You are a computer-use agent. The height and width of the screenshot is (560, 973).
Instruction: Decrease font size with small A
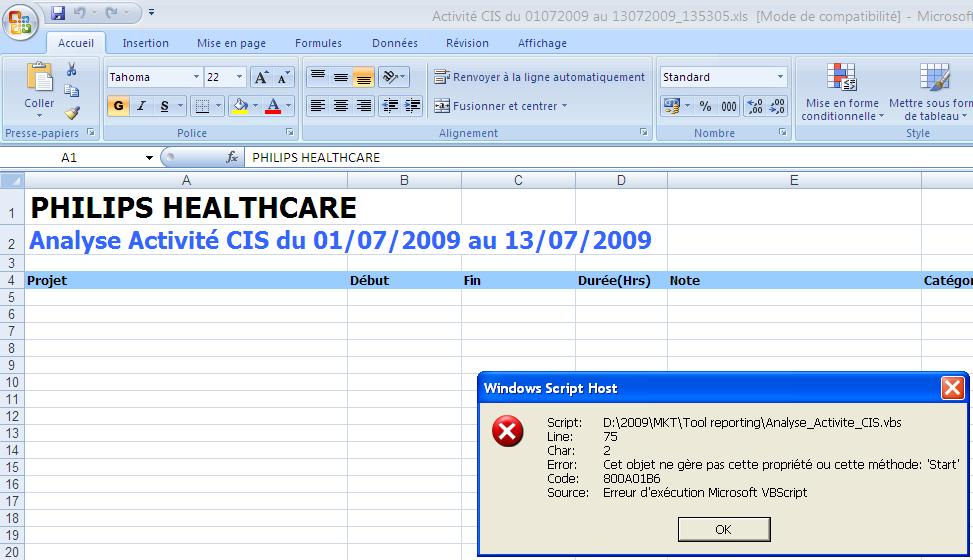click(283, 77)
